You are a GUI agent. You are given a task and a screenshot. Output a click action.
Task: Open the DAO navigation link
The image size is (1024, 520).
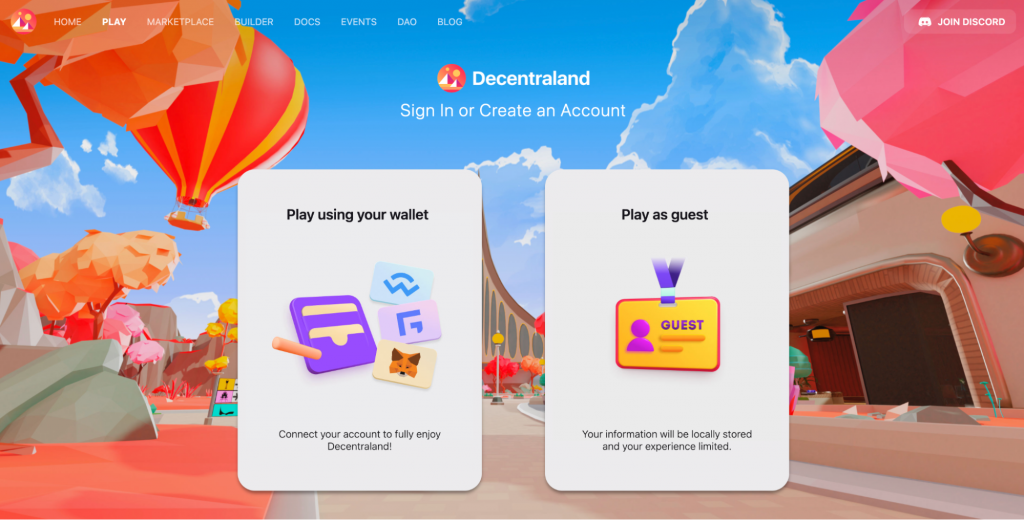407,22
